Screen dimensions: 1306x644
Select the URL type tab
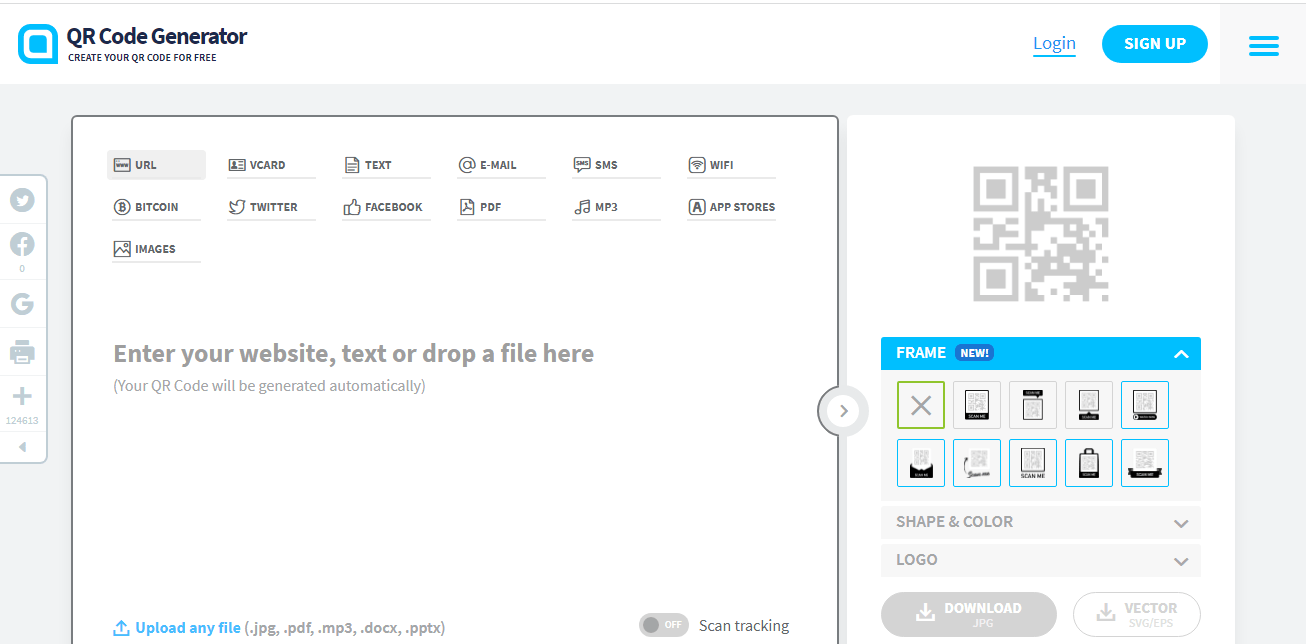point(156,165)
